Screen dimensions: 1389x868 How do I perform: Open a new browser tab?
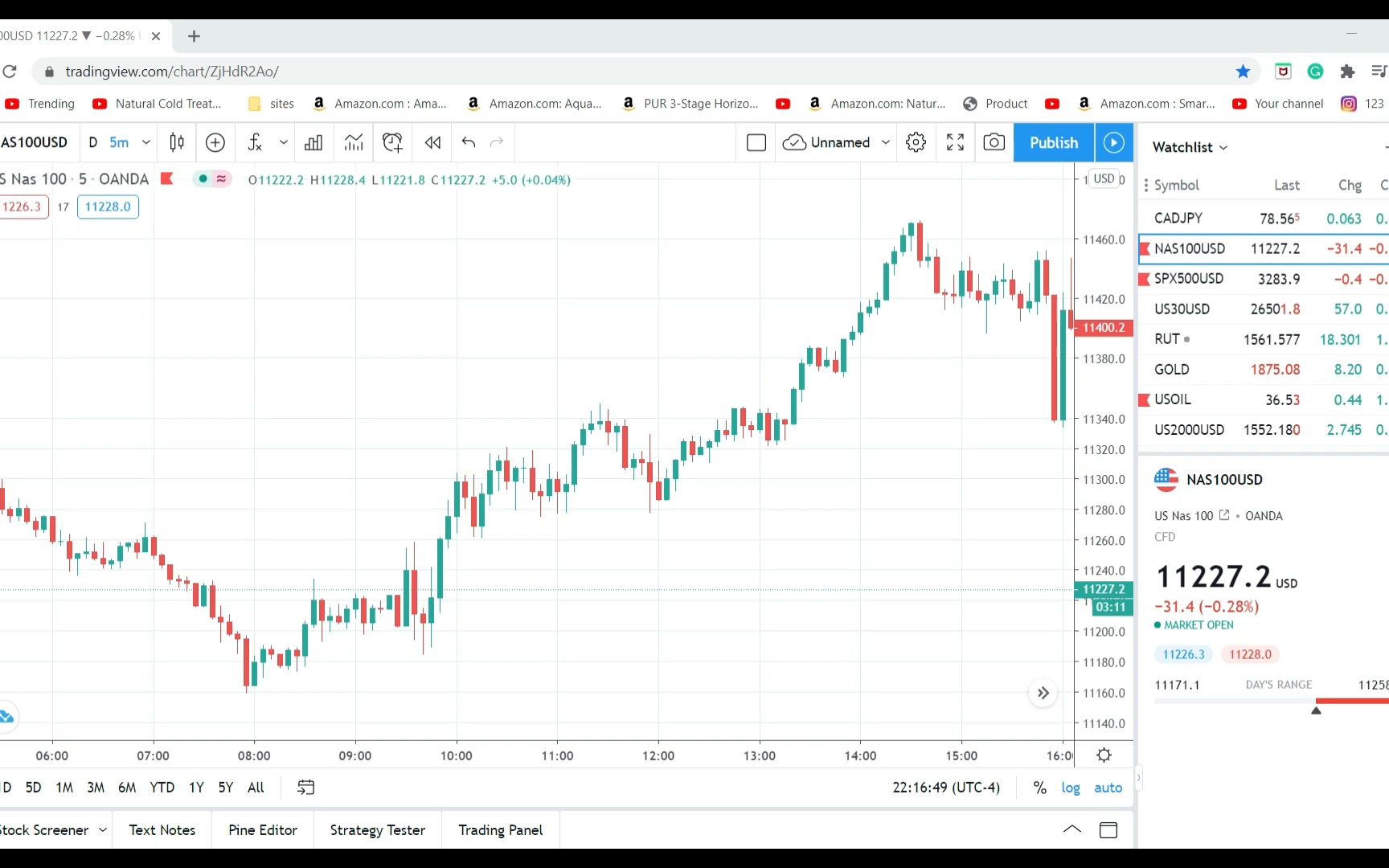pos(194,36)
